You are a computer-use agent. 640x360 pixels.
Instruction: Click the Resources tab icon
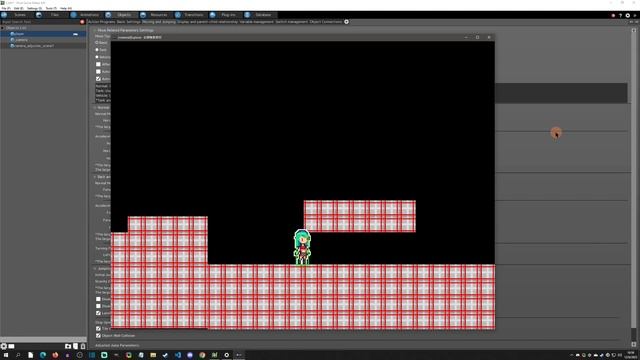[143, 15]
